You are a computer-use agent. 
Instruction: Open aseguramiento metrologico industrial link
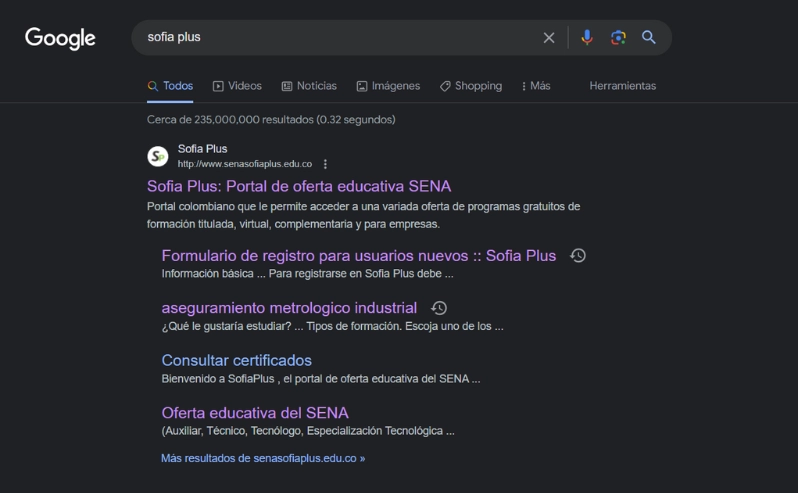(x=289, y=308)
